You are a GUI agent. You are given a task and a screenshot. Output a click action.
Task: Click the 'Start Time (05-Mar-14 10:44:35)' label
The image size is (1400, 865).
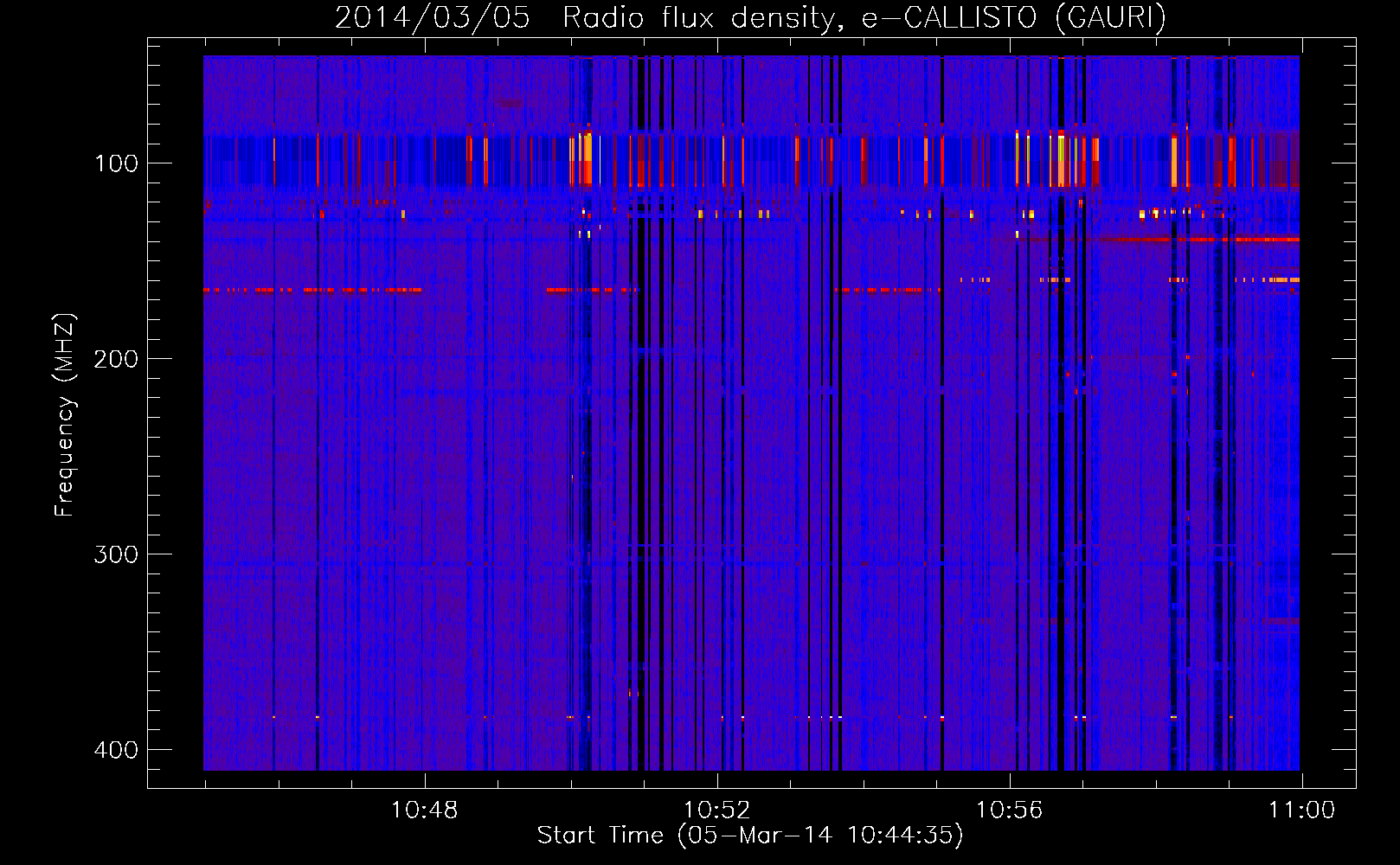(x=750, y=836)
